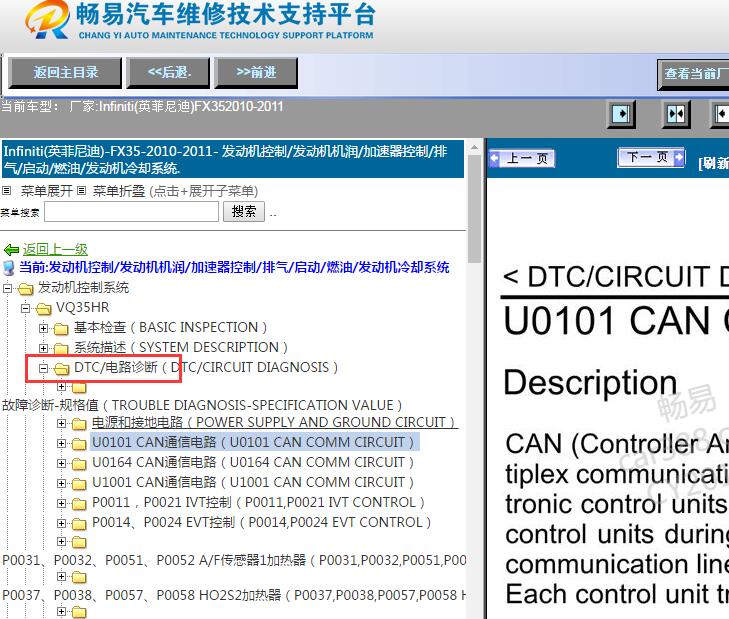
Task: Click U1001 CAN folder icon
Action: pyautogui.click(x=79, y=484)
